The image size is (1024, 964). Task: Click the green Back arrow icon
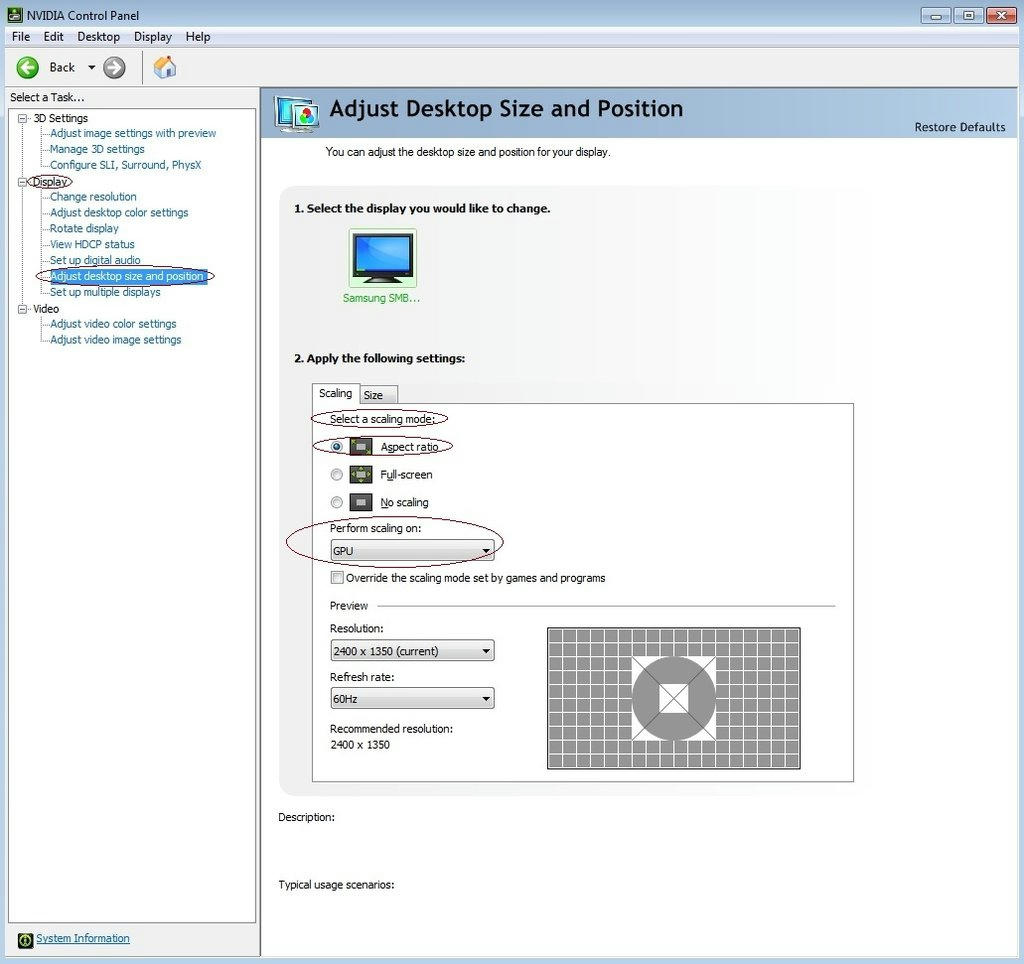pos(28,67)
